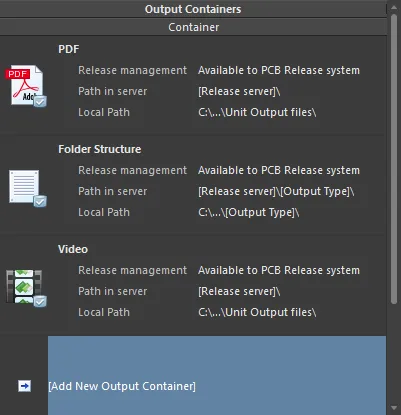Toggle the checkmark badge on Video icon
This screenshot has width=401, height=415.
[x=40, y=301]
